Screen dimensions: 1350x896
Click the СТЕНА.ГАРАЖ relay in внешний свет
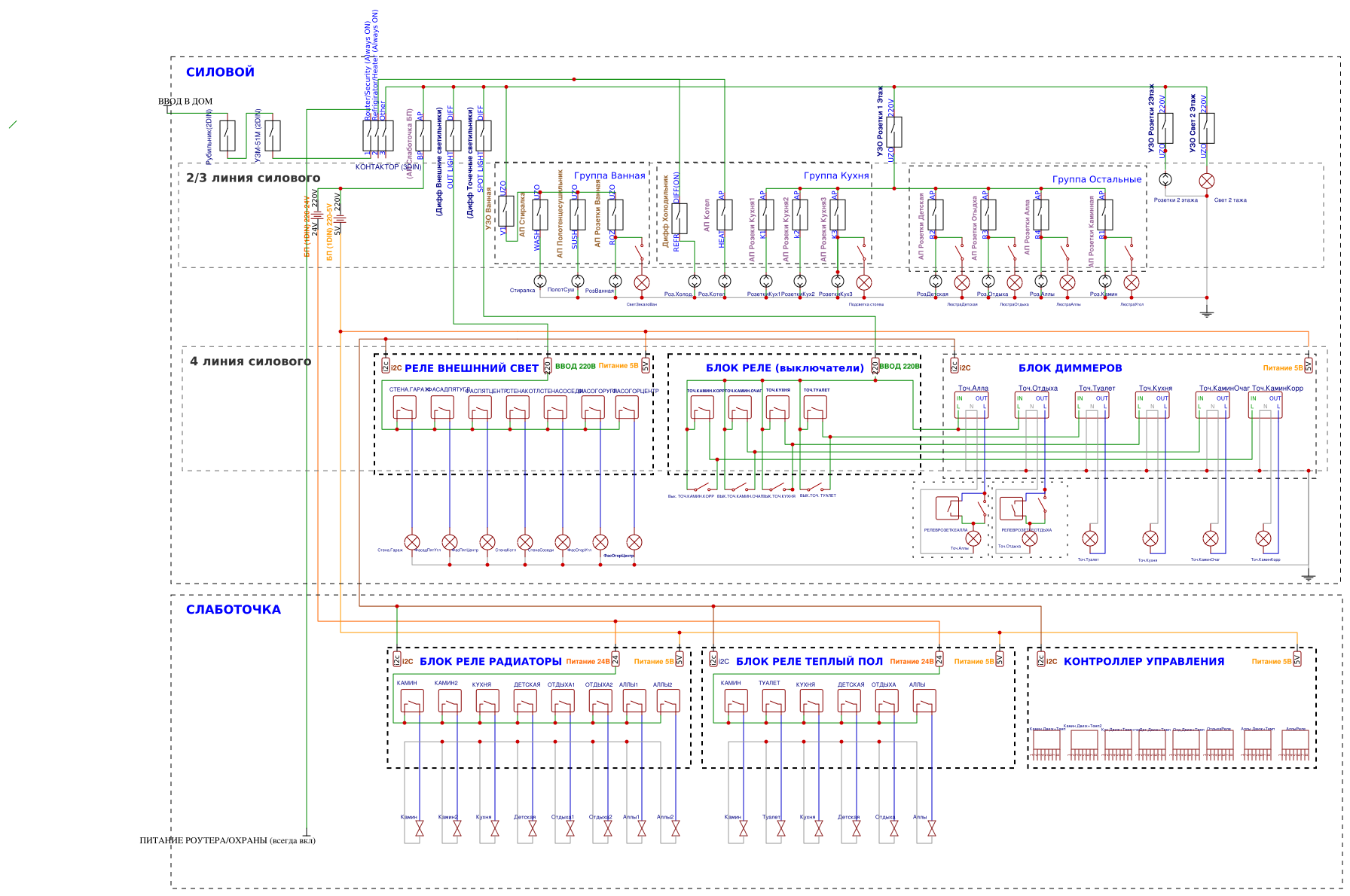[403, 408]
